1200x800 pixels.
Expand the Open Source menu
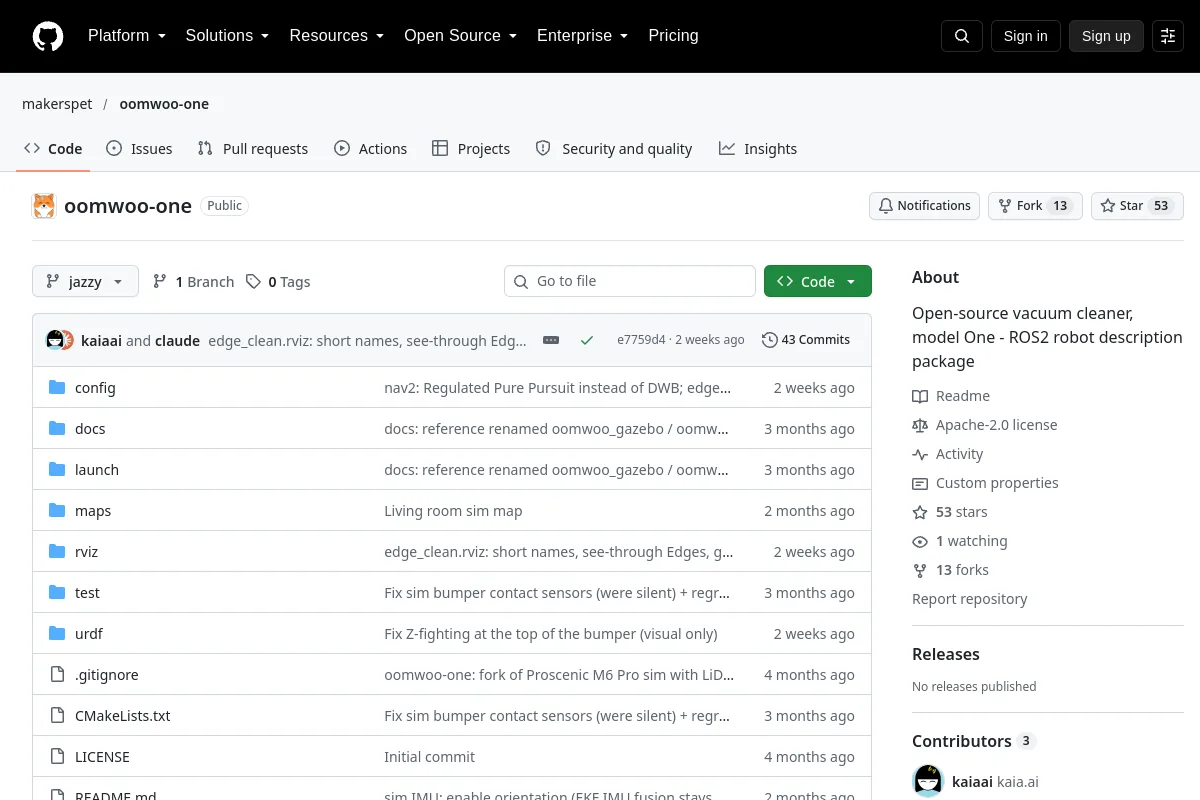tap(460, 36)
